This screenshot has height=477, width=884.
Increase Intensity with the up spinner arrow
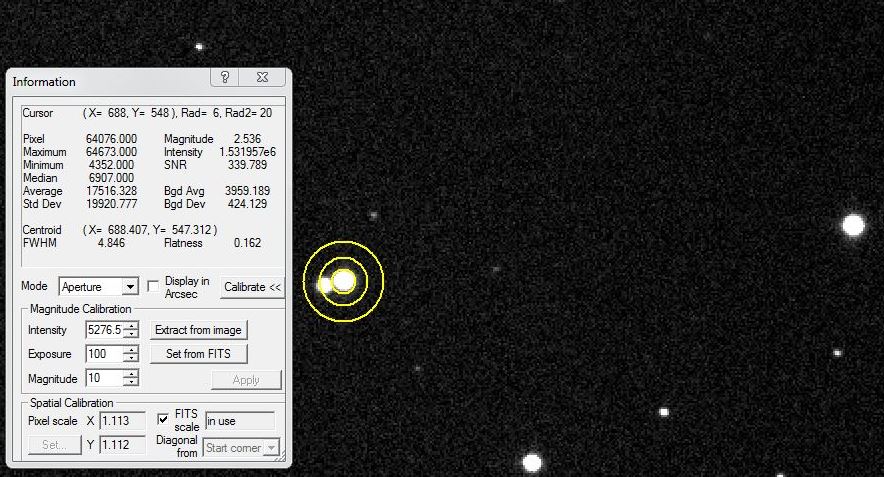click(x=131, y=326)
